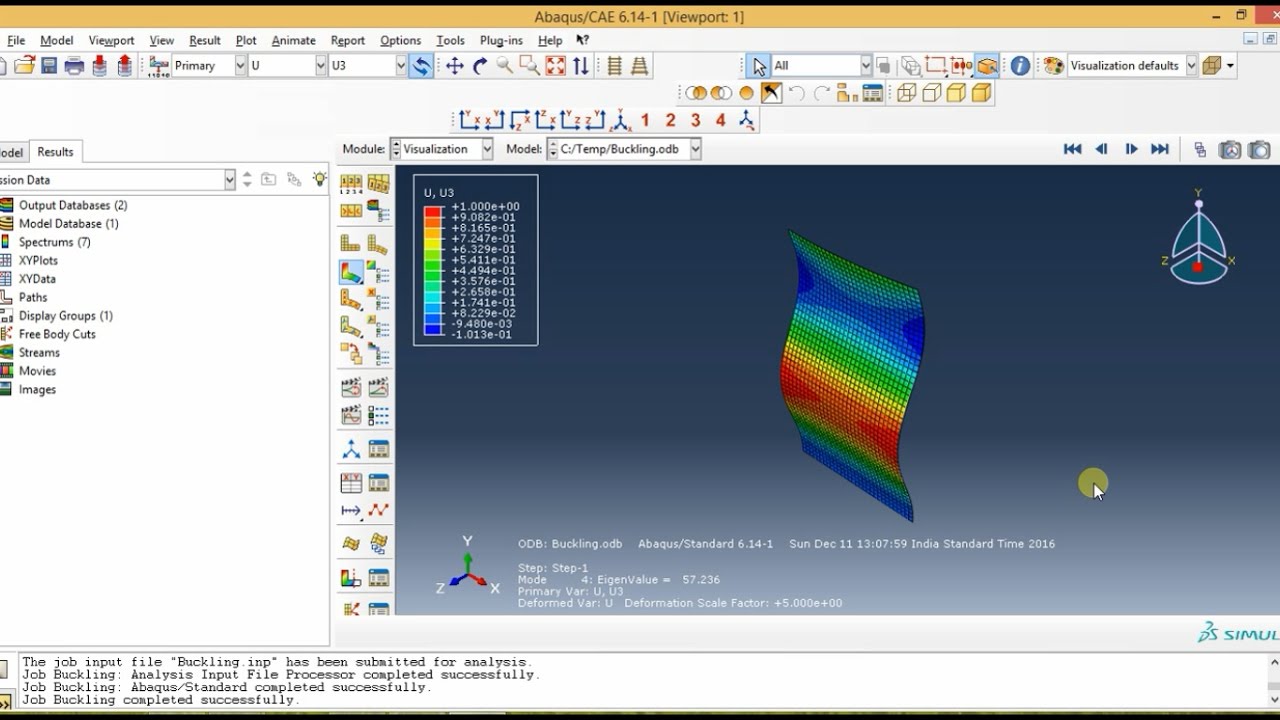Click the Cycle Views up-down arrows icon
Screen dimensions: 1280x720
coord(580,66)
